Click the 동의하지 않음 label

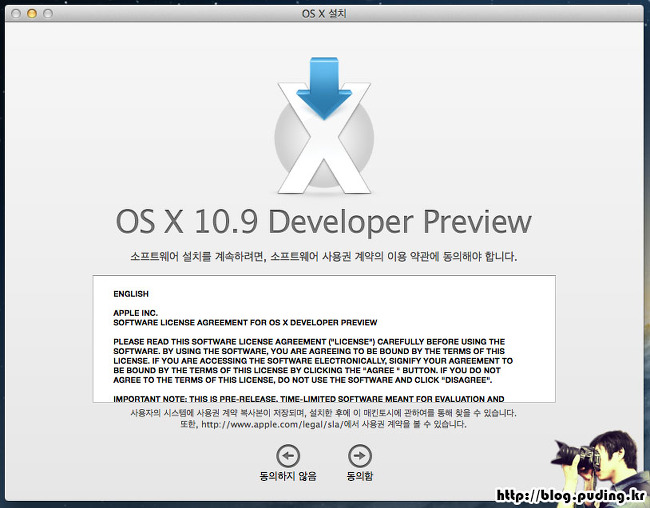[288, 476]
